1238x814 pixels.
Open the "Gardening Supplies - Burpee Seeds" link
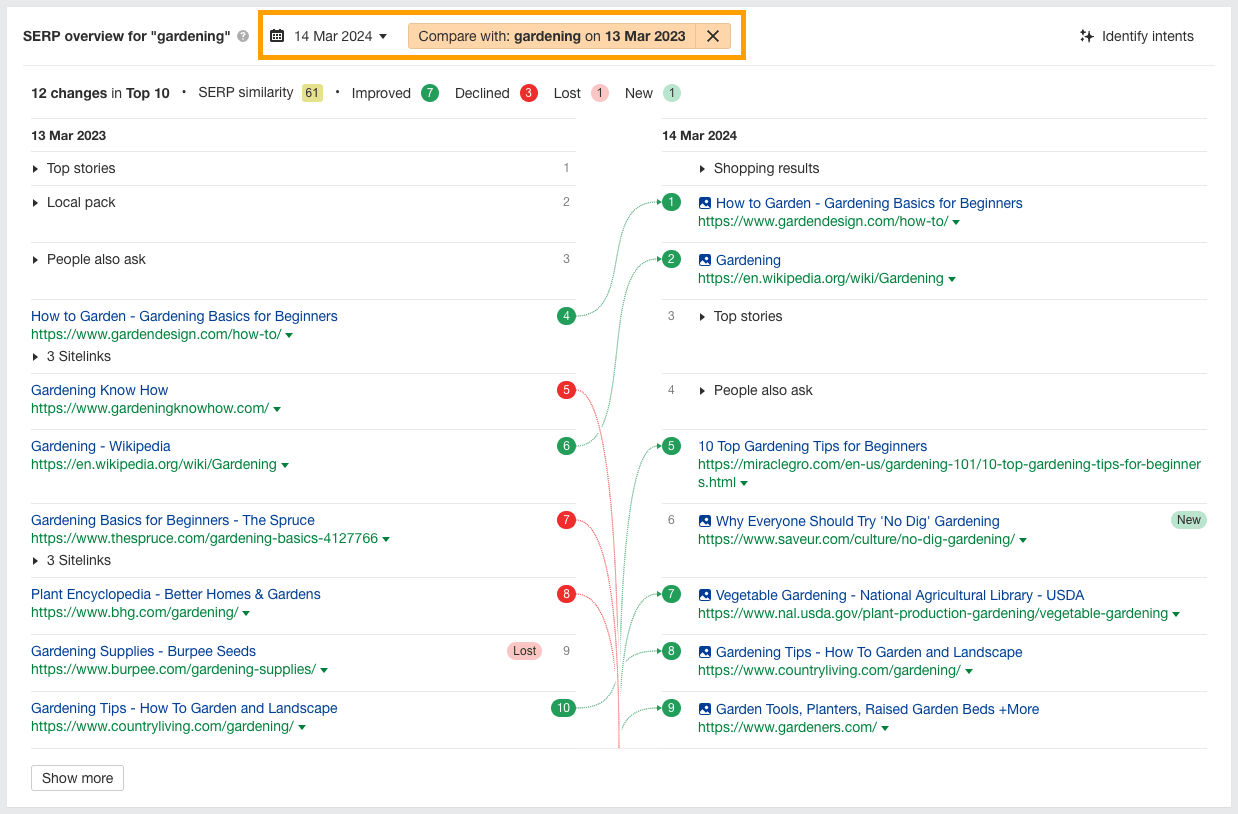pos(142,651)
